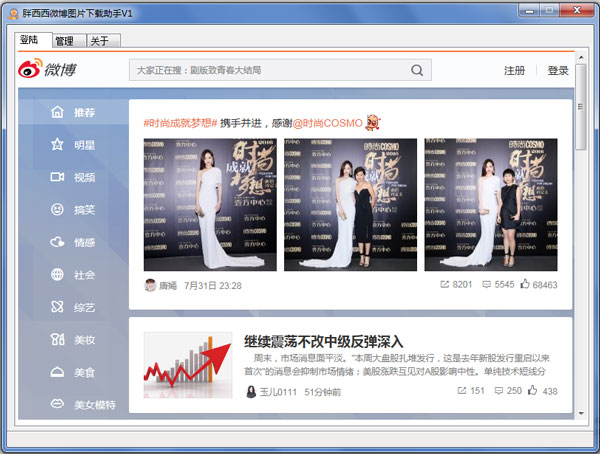Open comments icon showing 5545
This screenshot has width=600, height=454.
(x=487, y=285)
